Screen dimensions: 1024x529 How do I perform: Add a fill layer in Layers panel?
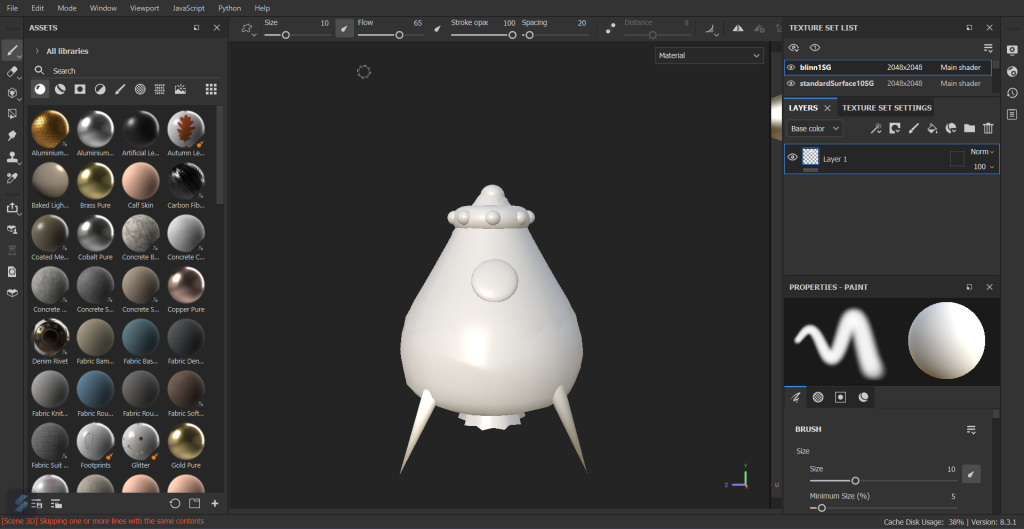(x=931, y=128)
